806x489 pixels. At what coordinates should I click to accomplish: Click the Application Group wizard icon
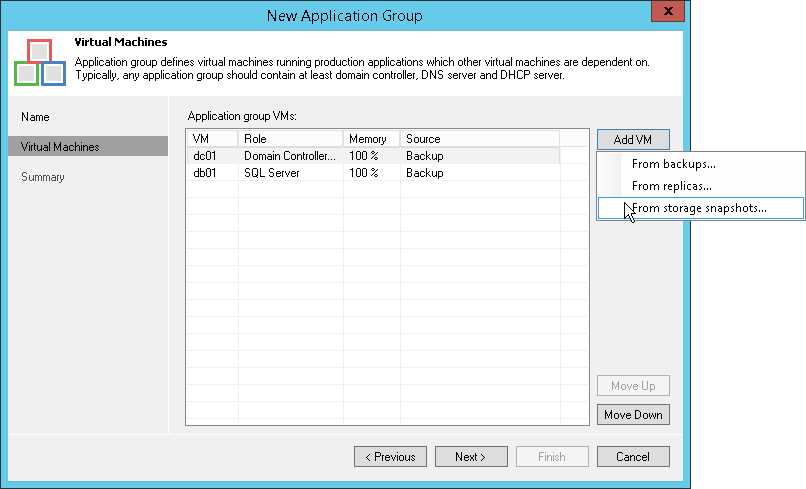tap(40, 63)
